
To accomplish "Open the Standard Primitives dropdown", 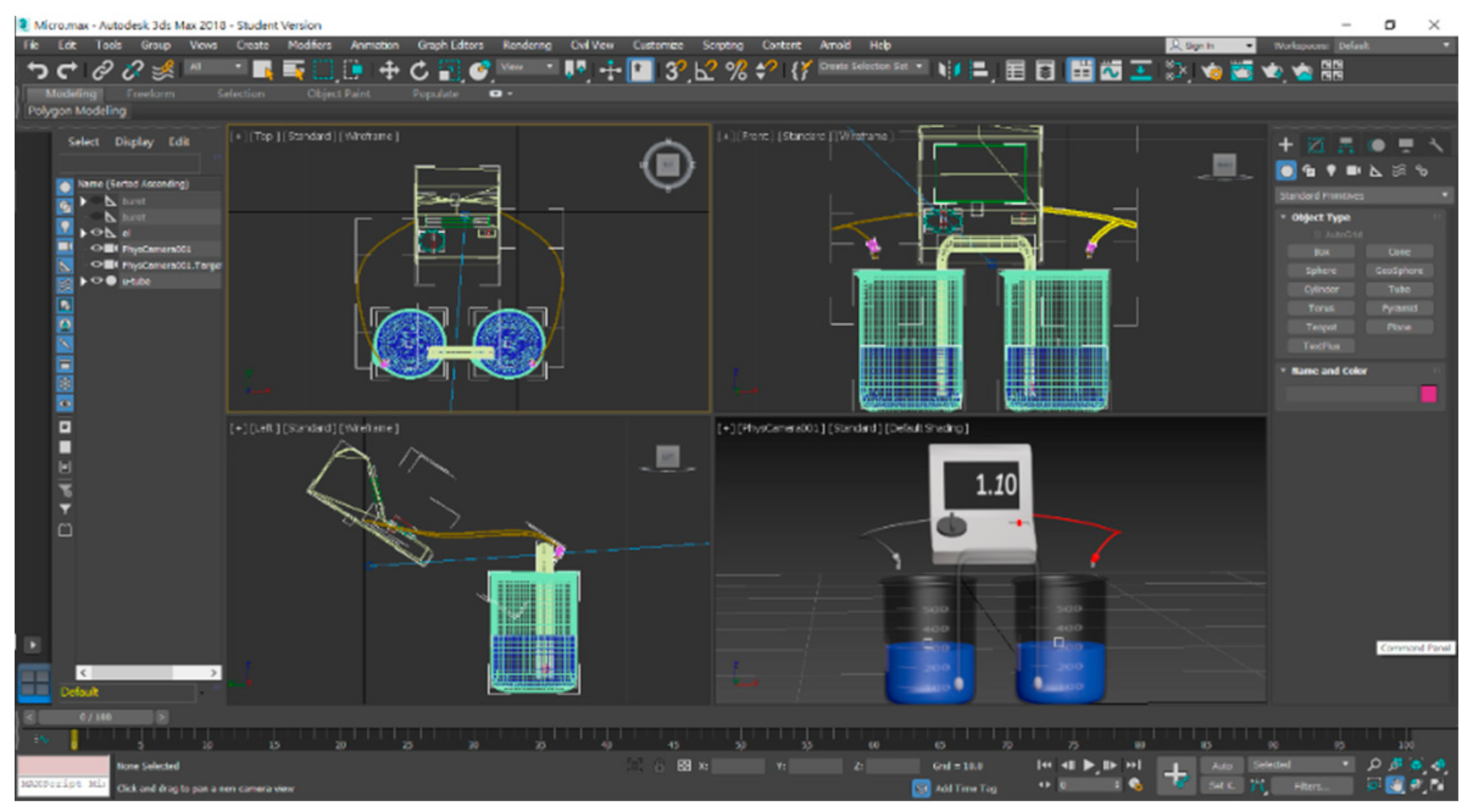I will click(x=1363, y=196).
